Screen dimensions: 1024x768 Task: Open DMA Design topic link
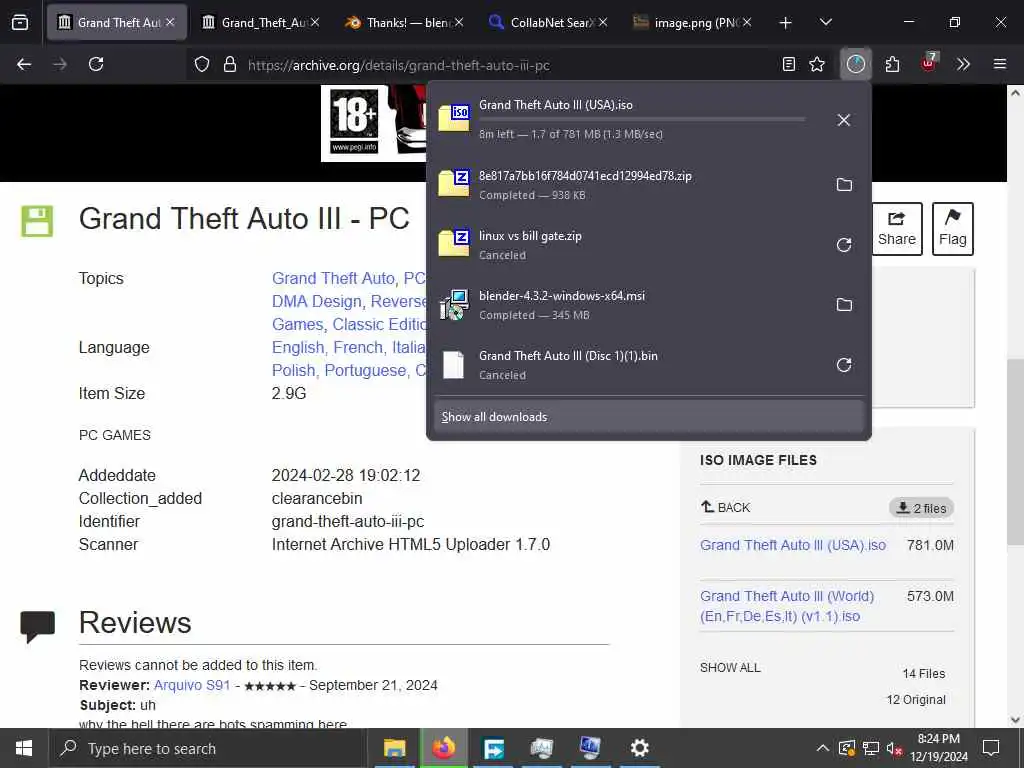[x=317, y=301]
